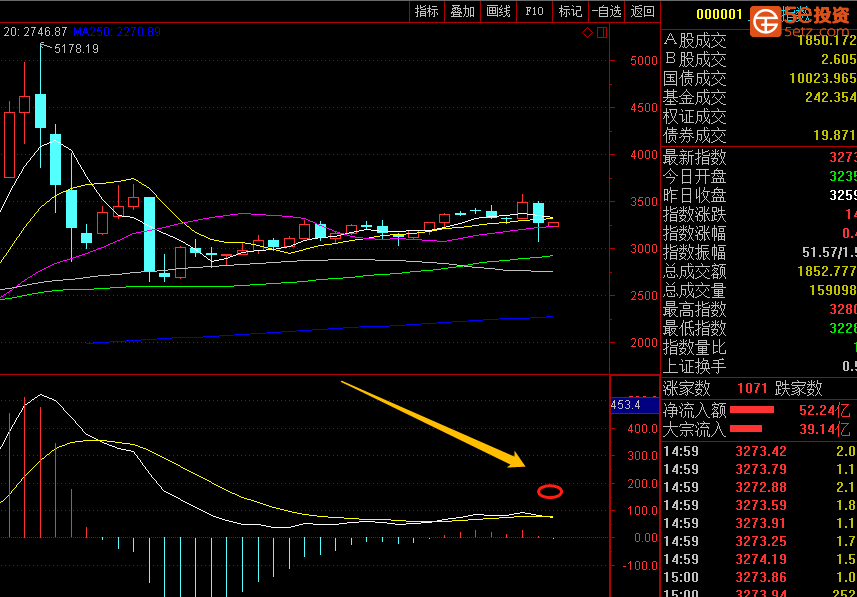The width and height of the screenshot is (857, 597).
Task: Select the tick row with price 3273.25
Action: click(759, 541)
